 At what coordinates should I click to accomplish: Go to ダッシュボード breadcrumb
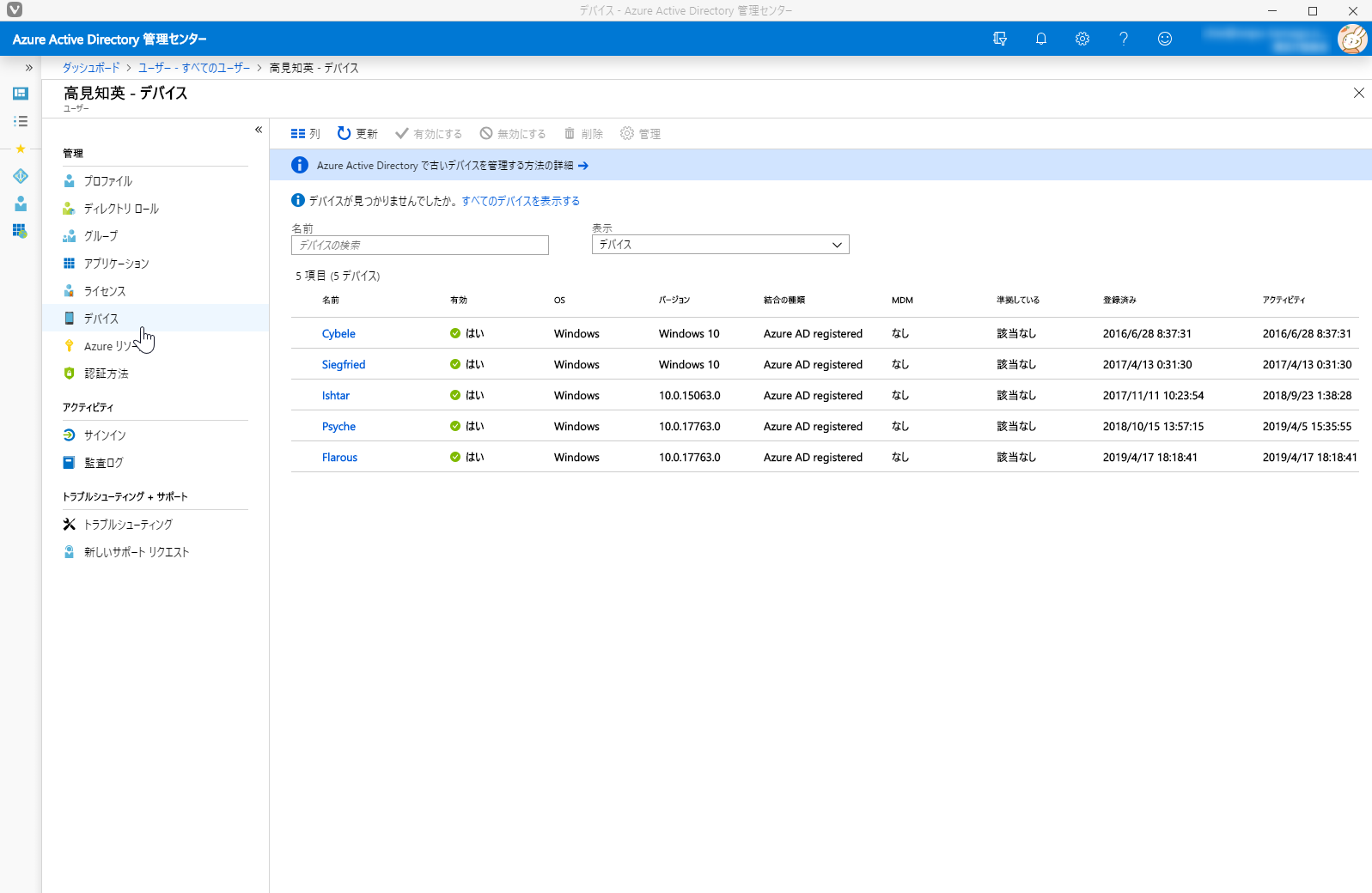tap(91, 68)
